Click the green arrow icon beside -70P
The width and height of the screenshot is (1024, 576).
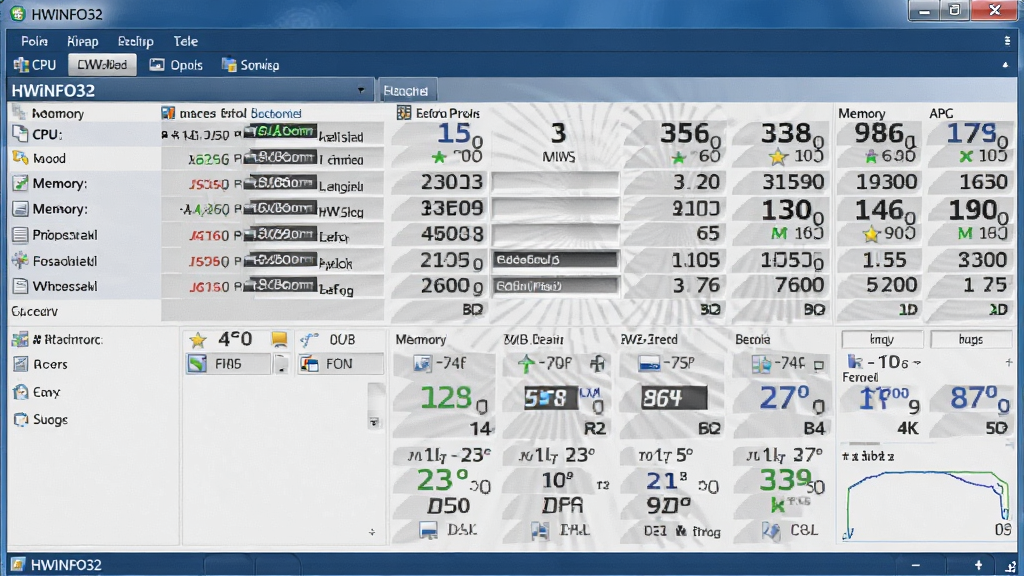(526, 364)
